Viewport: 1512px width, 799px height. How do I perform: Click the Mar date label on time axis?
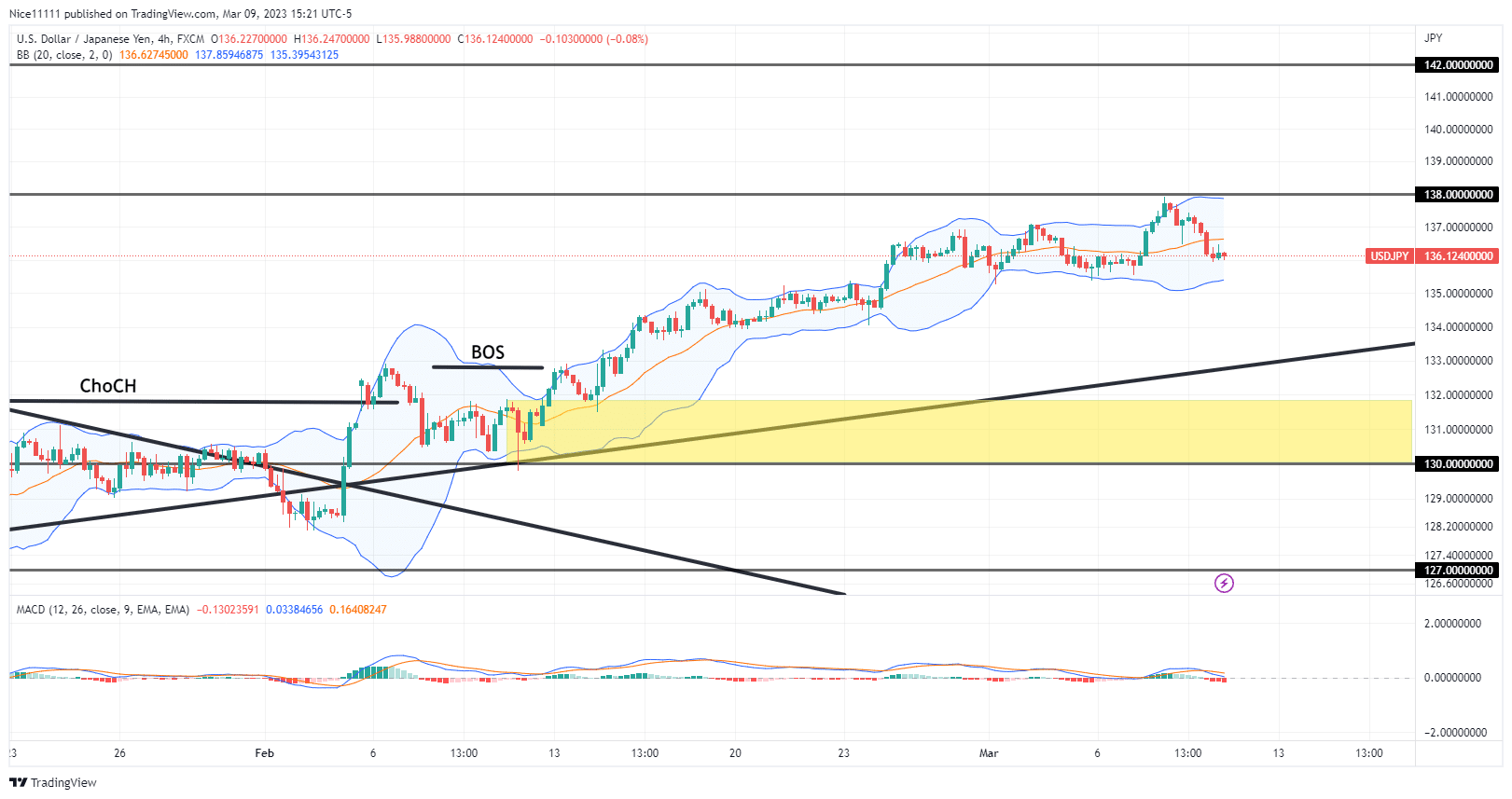[989, 753]
